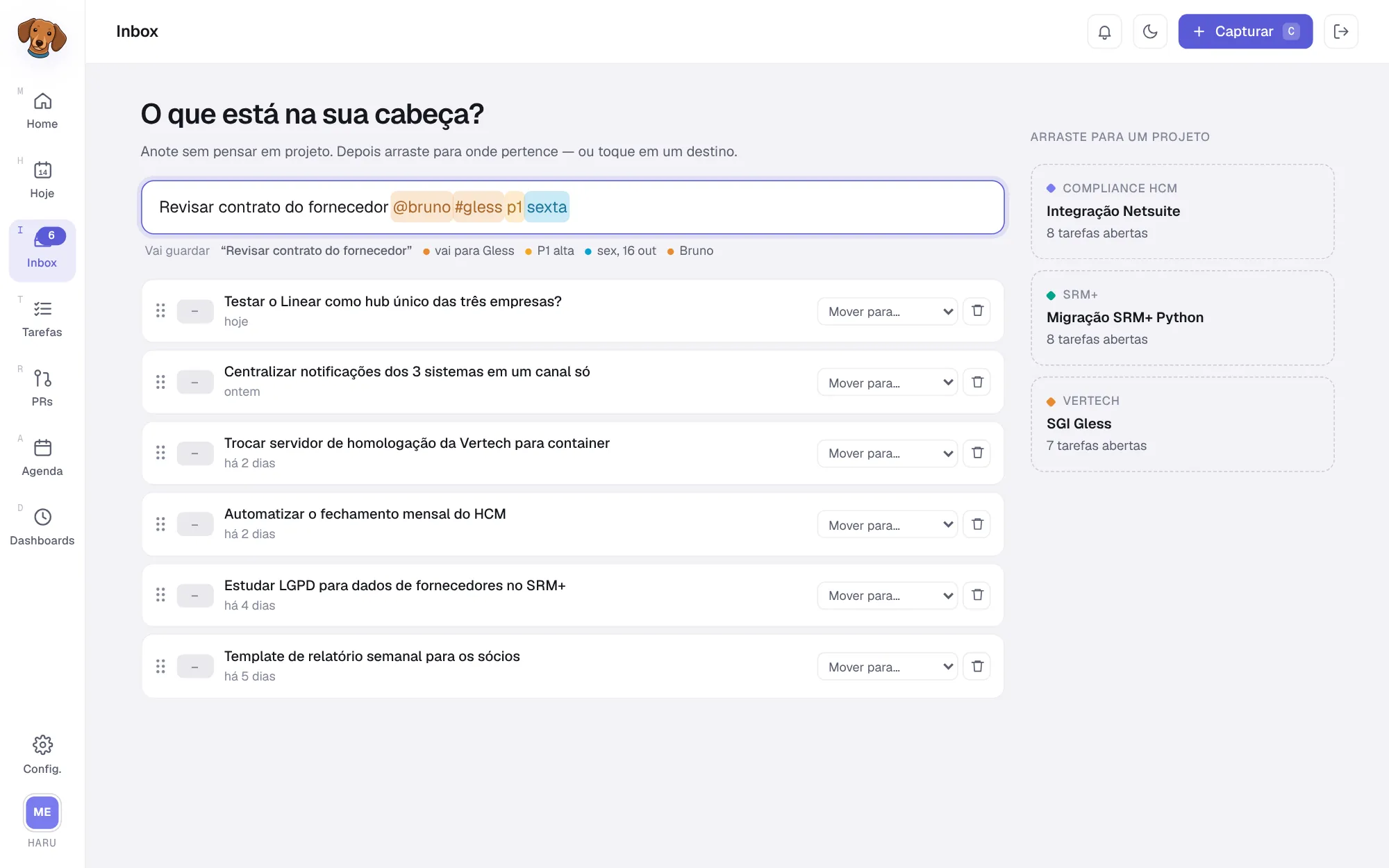Select the Migração SRM+ Python project card

(x=1183, y=317)
